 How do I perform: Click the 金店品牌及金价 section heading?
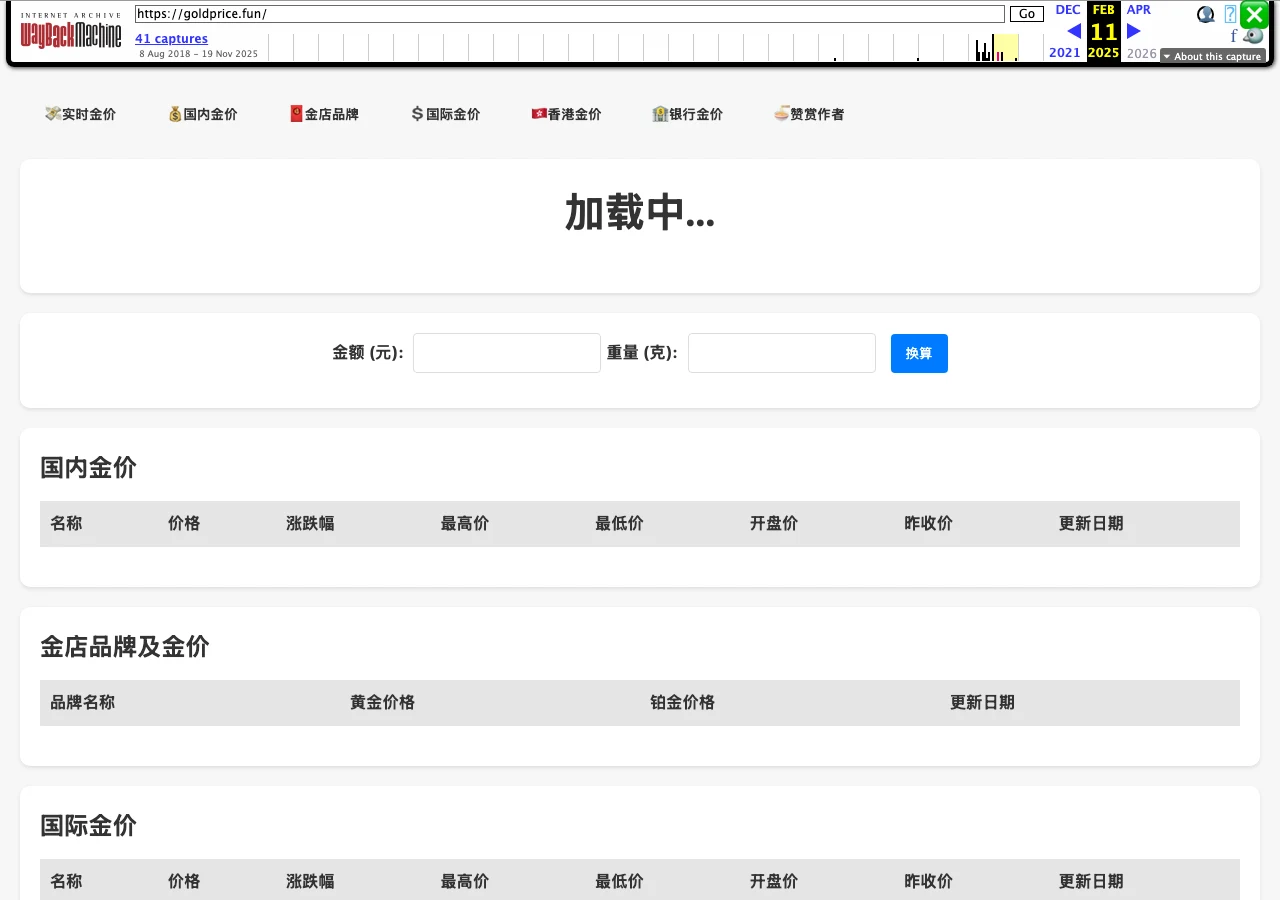(x=125, y=646)
